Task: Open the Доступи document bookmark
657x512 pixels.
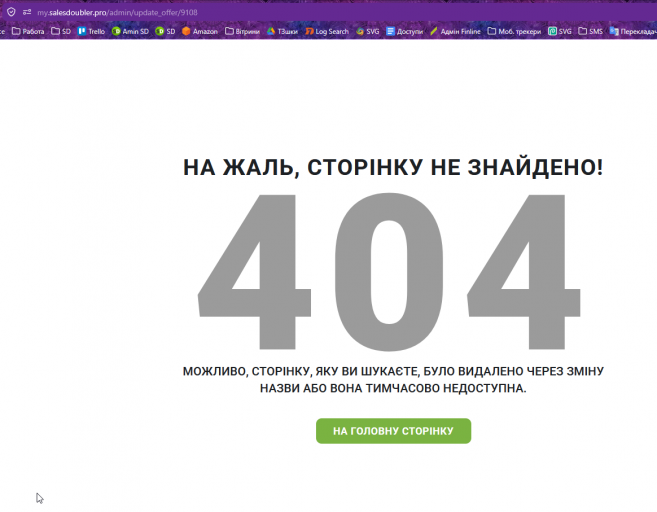Action: (x=405, y=31)
